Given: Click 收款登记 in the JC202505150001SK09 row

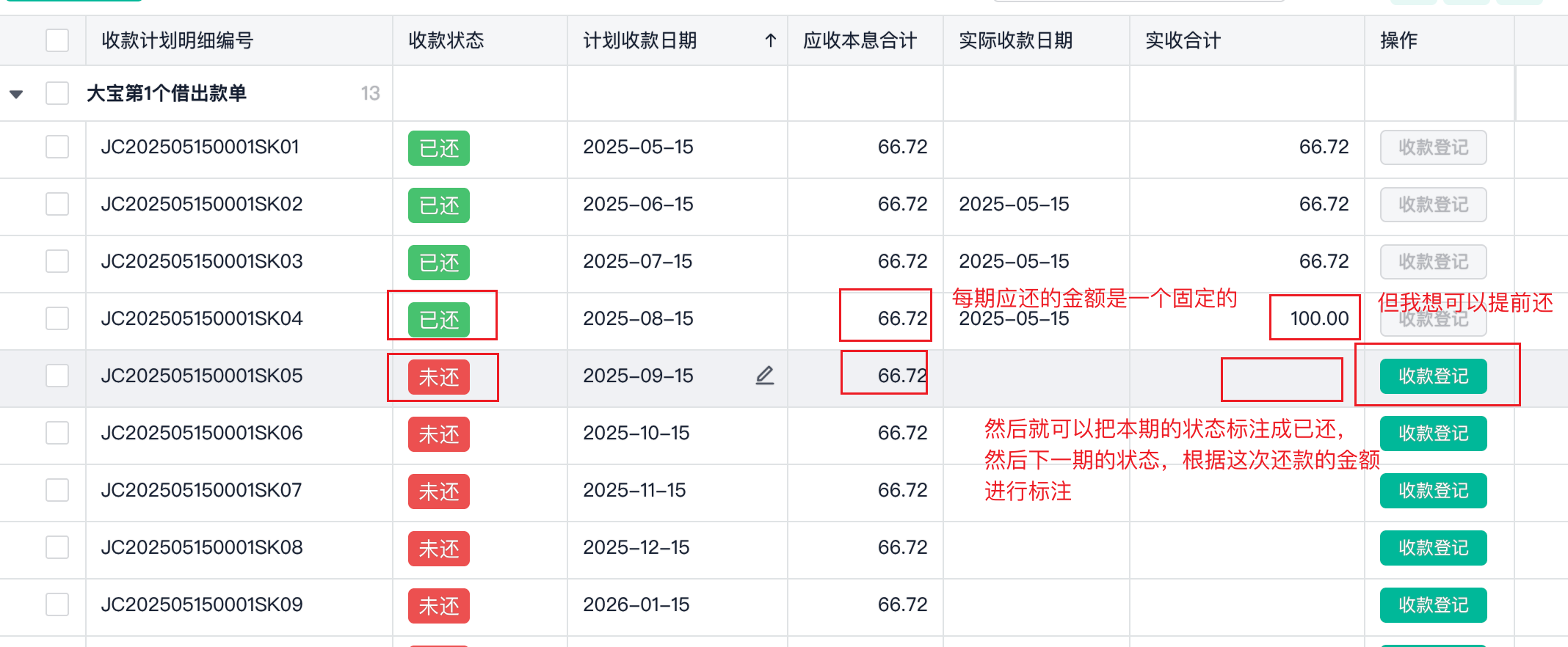Looking at the screenshot, I should pos(1433,605).
